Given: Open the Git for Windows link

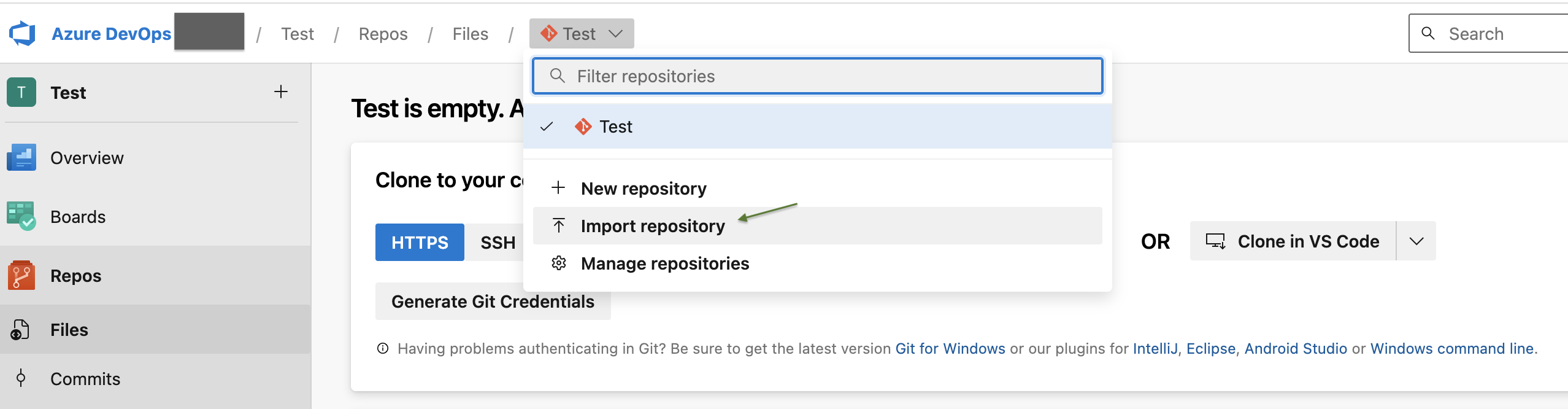Looking at the screenshot, I should click(x=950, y=349).
